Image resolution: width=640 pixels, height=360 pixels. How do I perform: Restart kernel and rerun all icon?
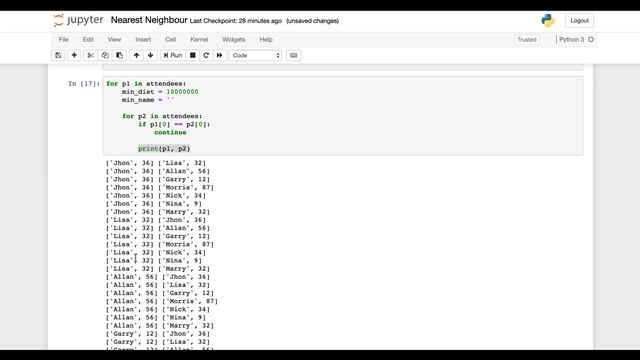219,55
